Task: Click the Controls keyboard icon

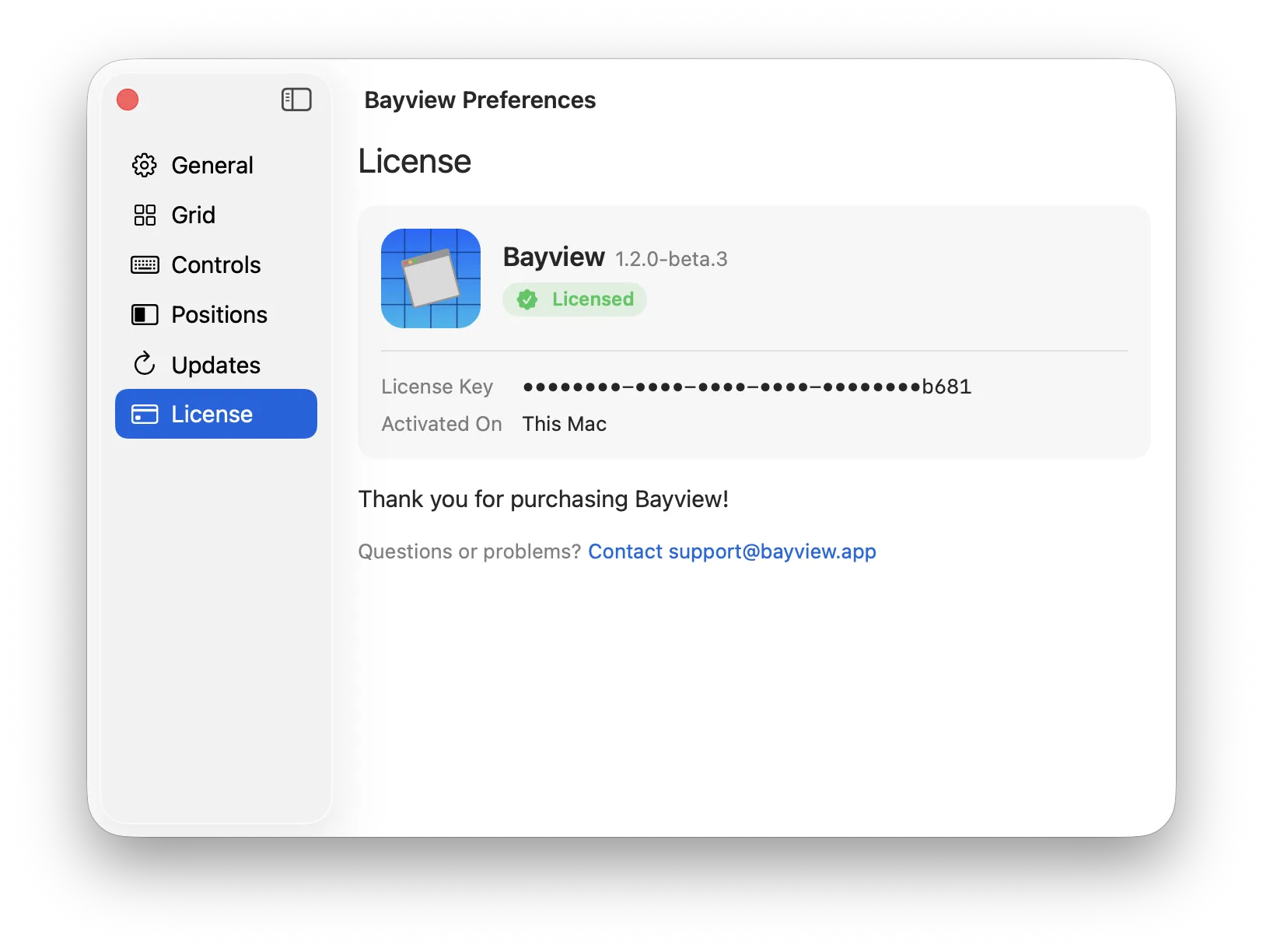Action: (145, 264)
